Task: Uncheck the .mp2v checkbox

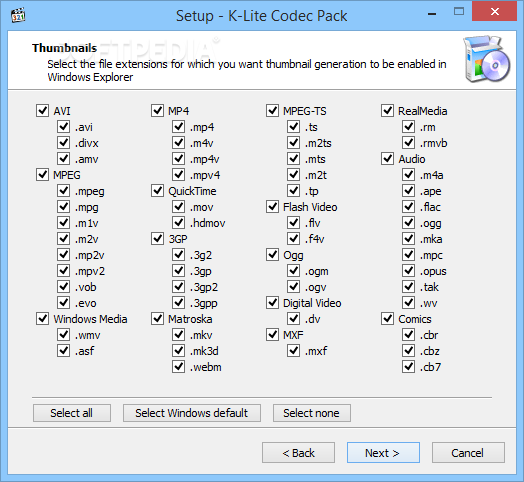Action: [x=63, y=255]
